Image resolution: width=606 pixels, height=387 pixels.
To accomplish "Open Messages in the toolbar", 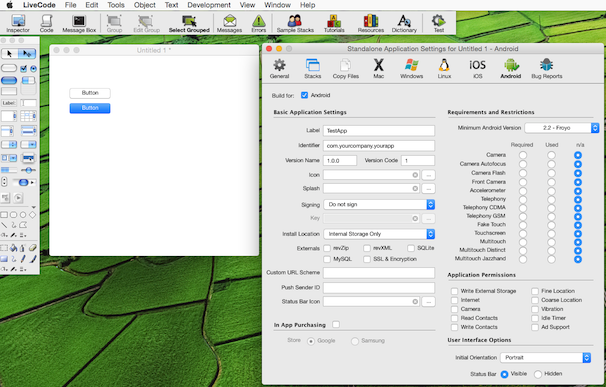I will (229, 23).
